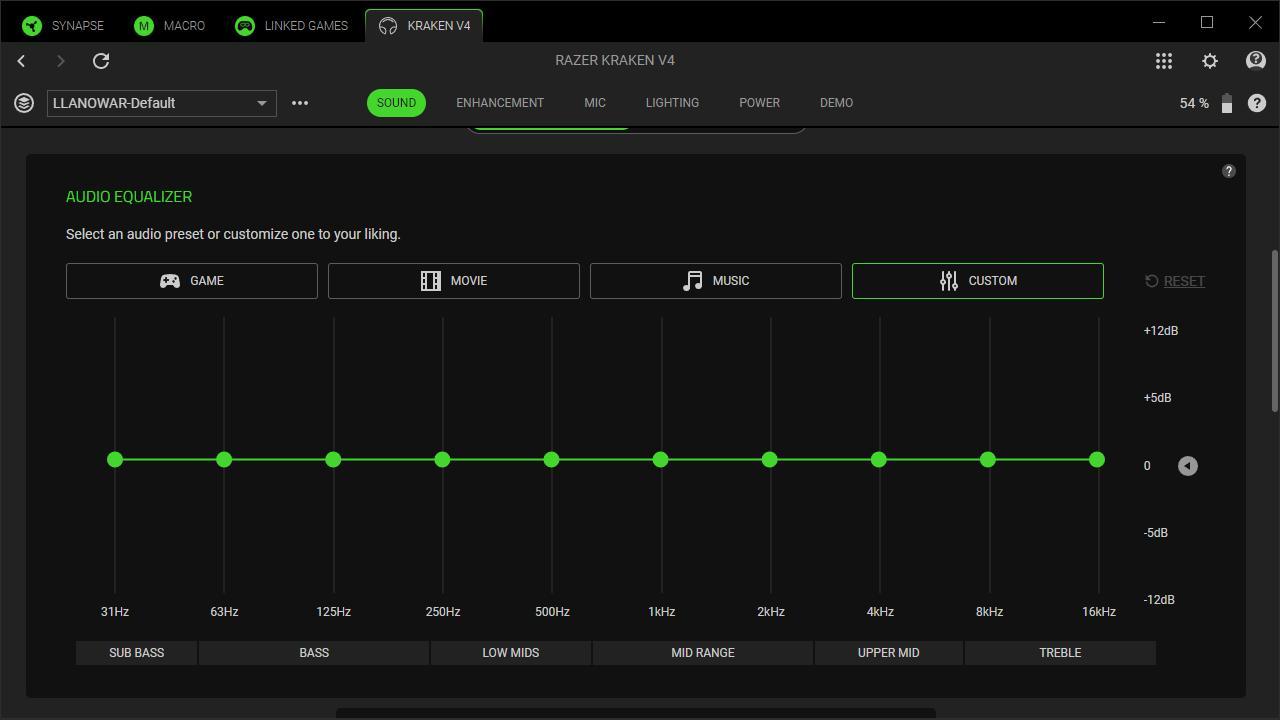Screen dimensions: 1280x720
Task: Click the vertical scrollbar thumb
Action: click(x=1274, y=330)
